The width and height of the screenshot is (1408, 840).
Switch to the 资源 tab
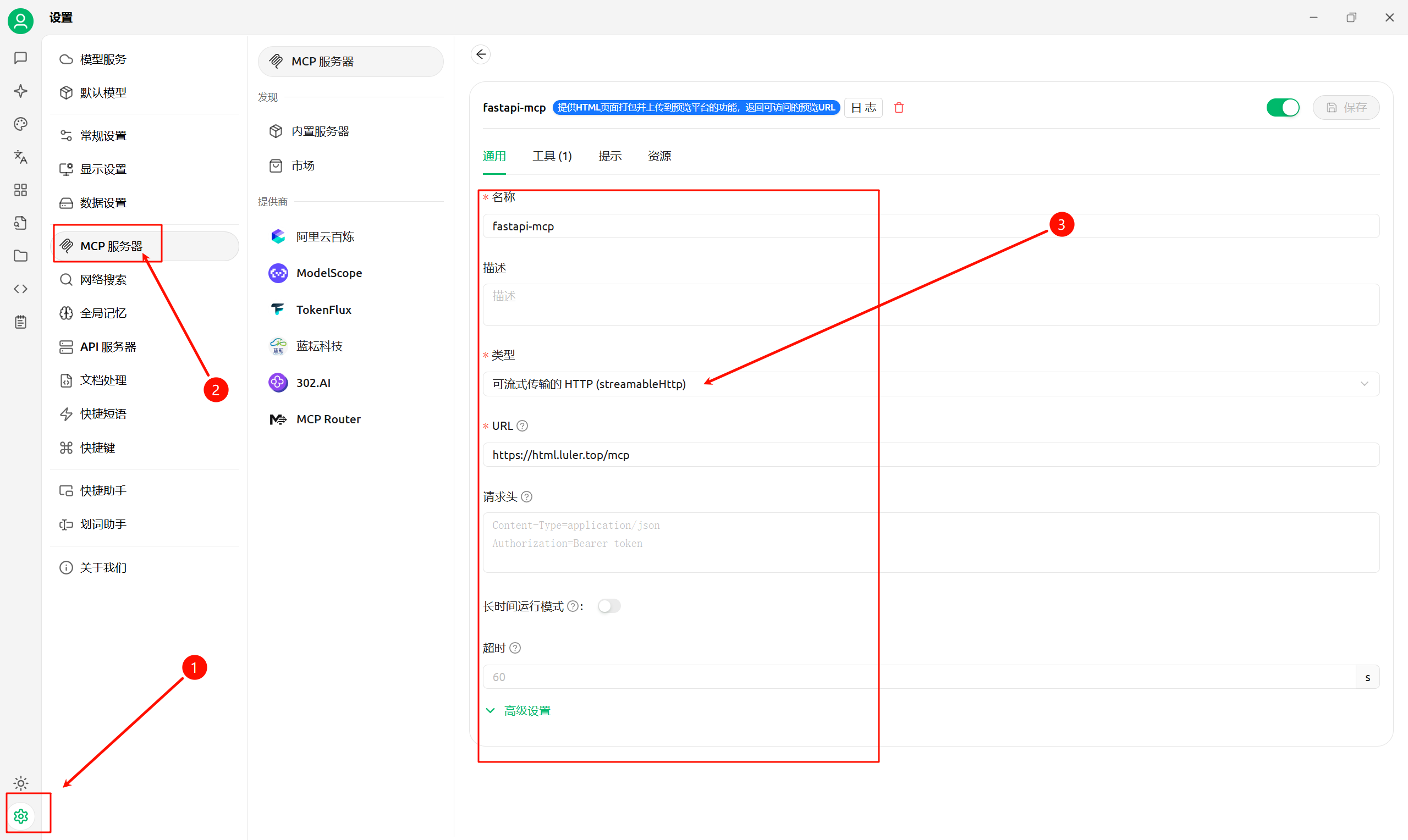(659, 156)
